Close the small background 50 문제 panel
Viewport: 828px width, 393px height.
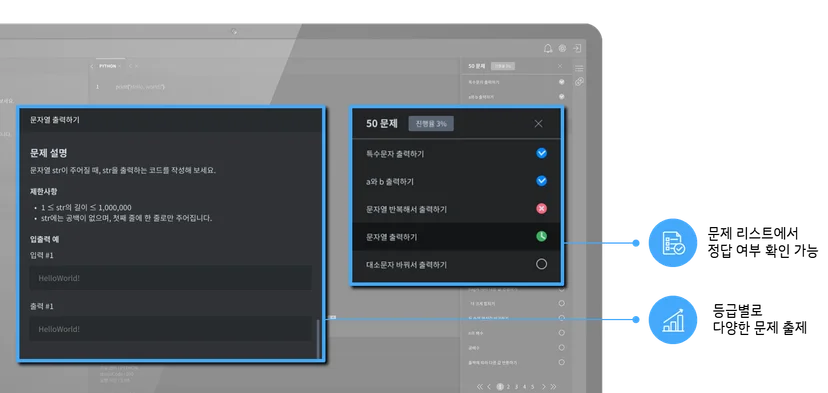(x=560, y=66)
